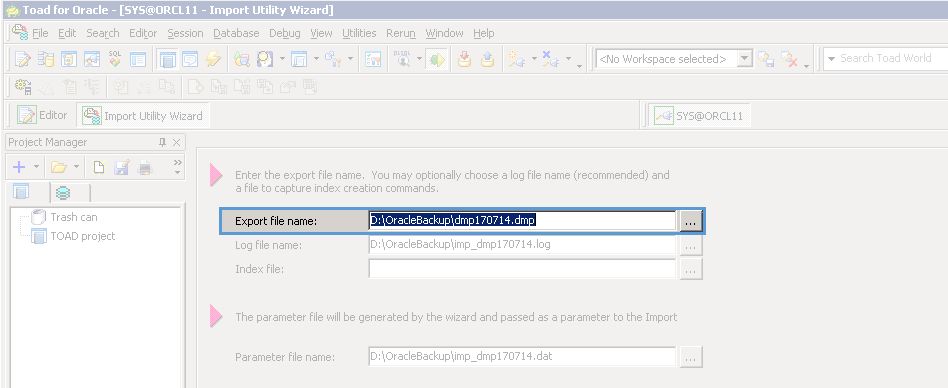Click the Delete Workspace icon with red X
The image size is (948, 388).
[x=789, y=59]
